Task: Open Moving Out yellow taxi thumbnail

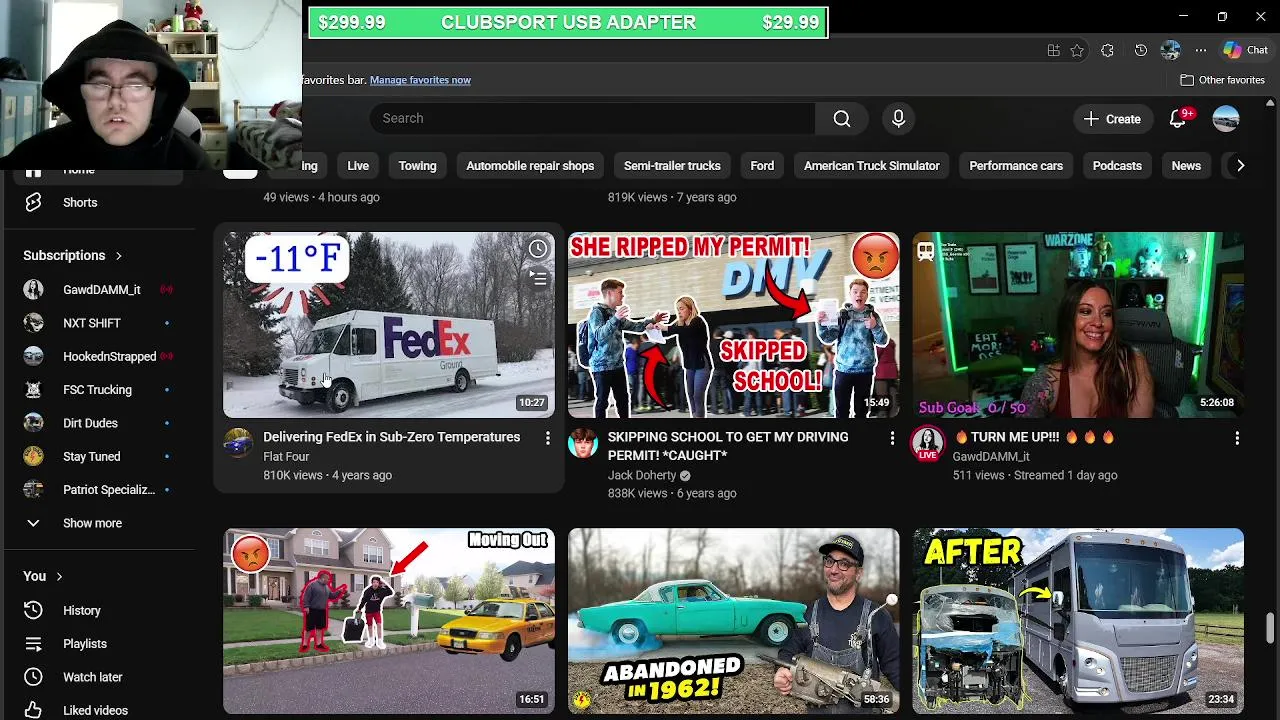Action: [389, 621]
